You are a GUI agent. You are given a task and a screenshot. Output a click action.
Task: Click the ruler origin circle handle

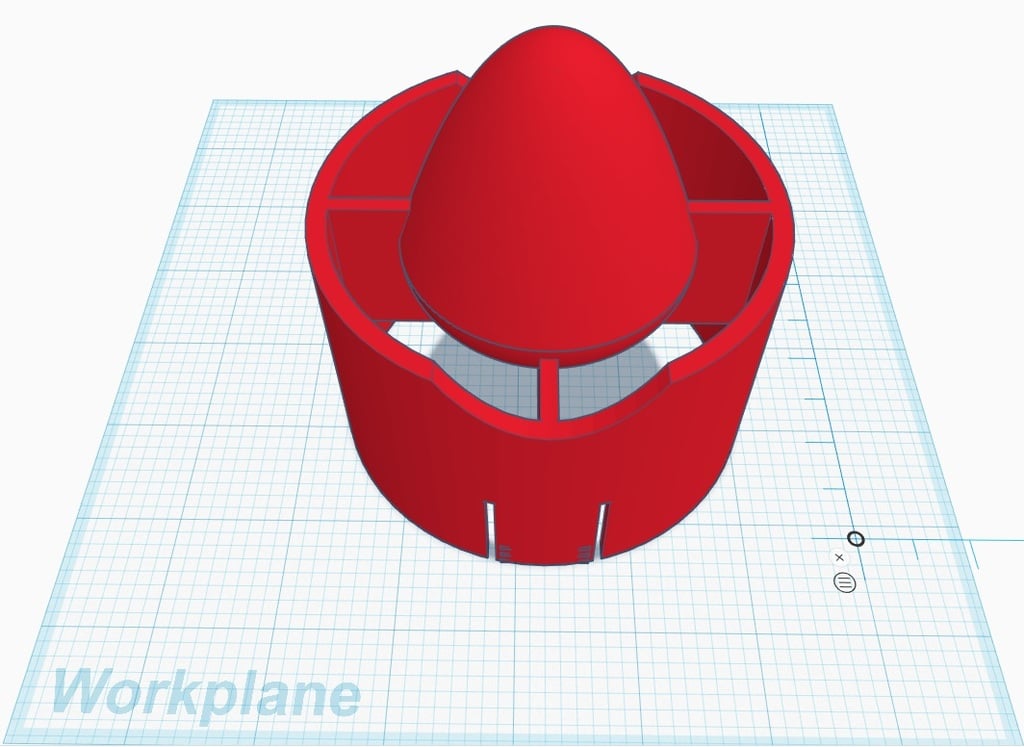(856, 539)
